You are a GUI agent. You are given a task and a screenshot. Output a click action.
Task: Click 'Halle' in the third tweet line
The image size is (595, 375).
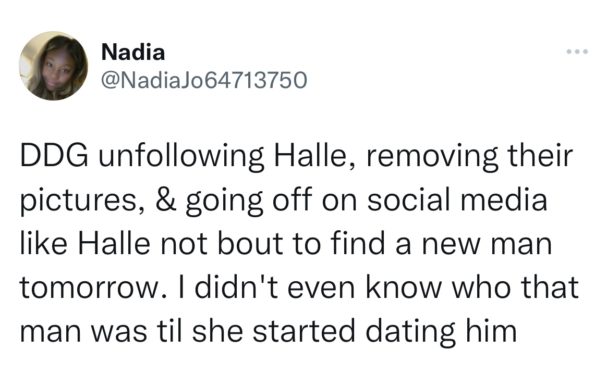113,243
